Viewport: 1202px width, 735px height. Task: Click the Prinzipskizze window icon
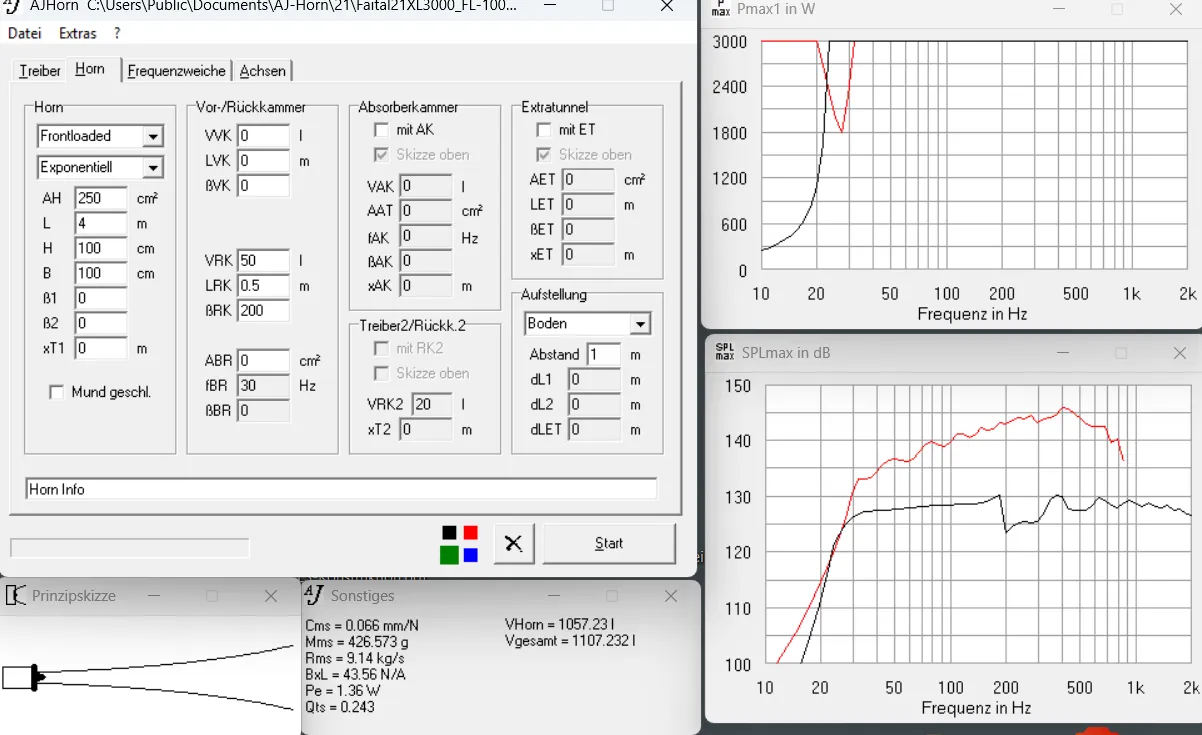click(15, 595)
